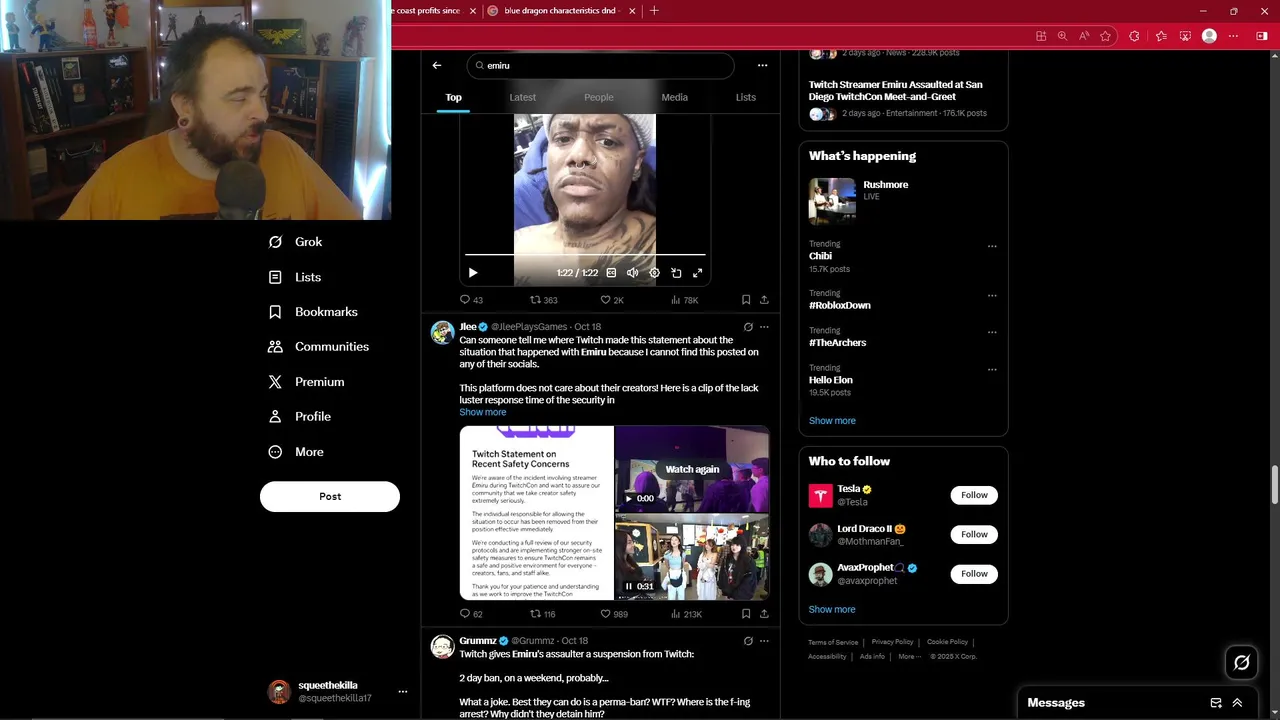View analytics for post with 78K views
The height and width of the screenshot is (720, 1280).
(684, 300)
